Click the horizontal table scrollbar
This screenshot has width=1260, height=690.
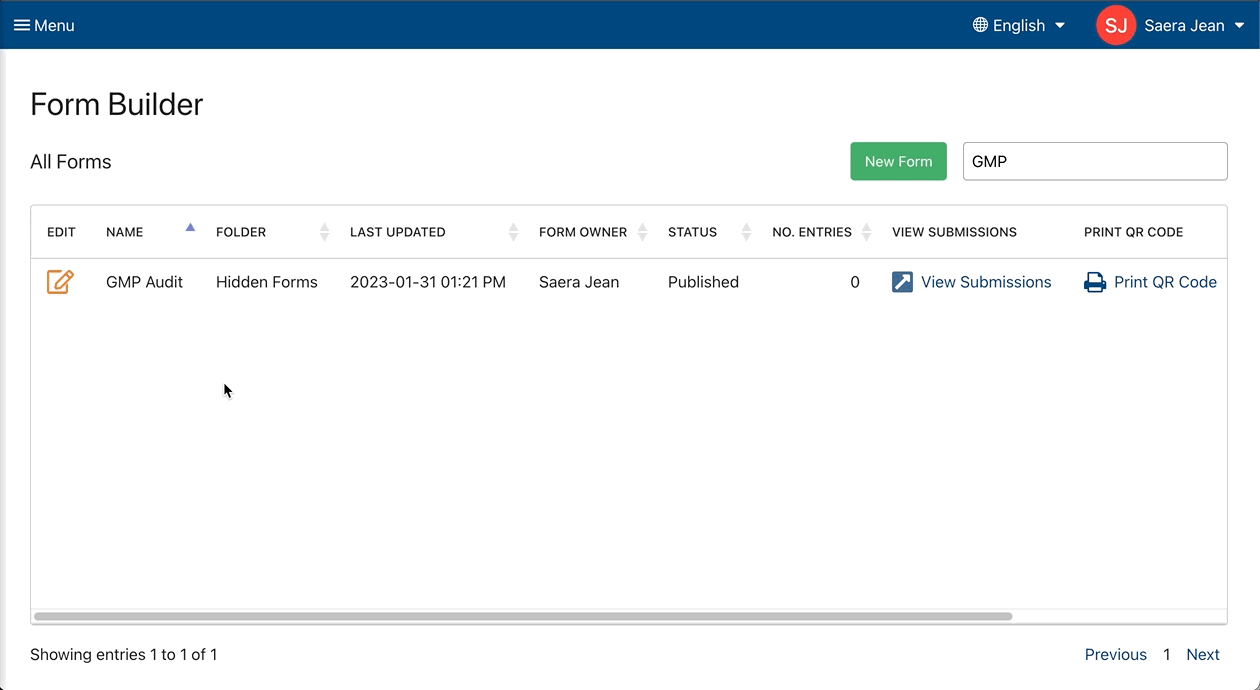click(x=523, y=616)
